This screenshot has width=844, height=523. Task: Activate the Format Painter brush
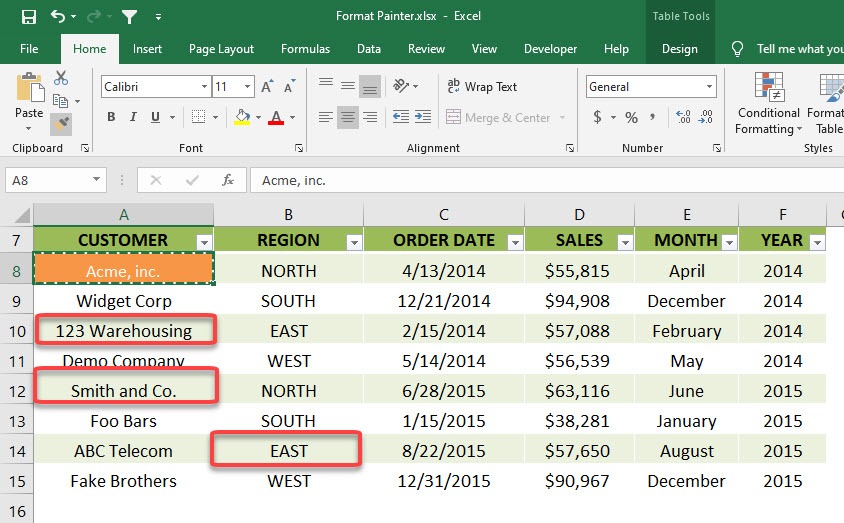click(x=61, y=124)
